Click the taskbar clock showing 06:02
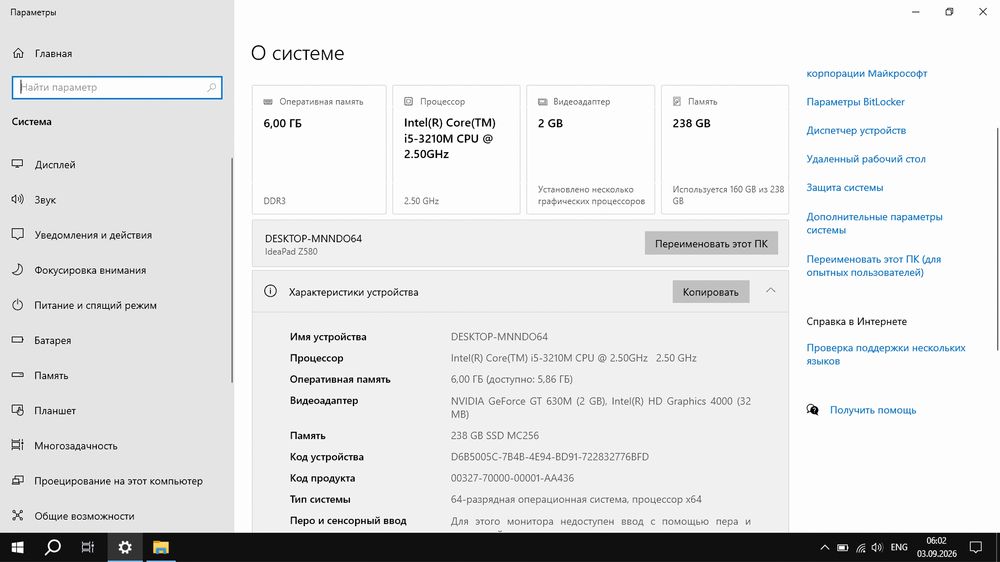The width and height of the screenshot is (1000, 562). [x=936, y=547]
